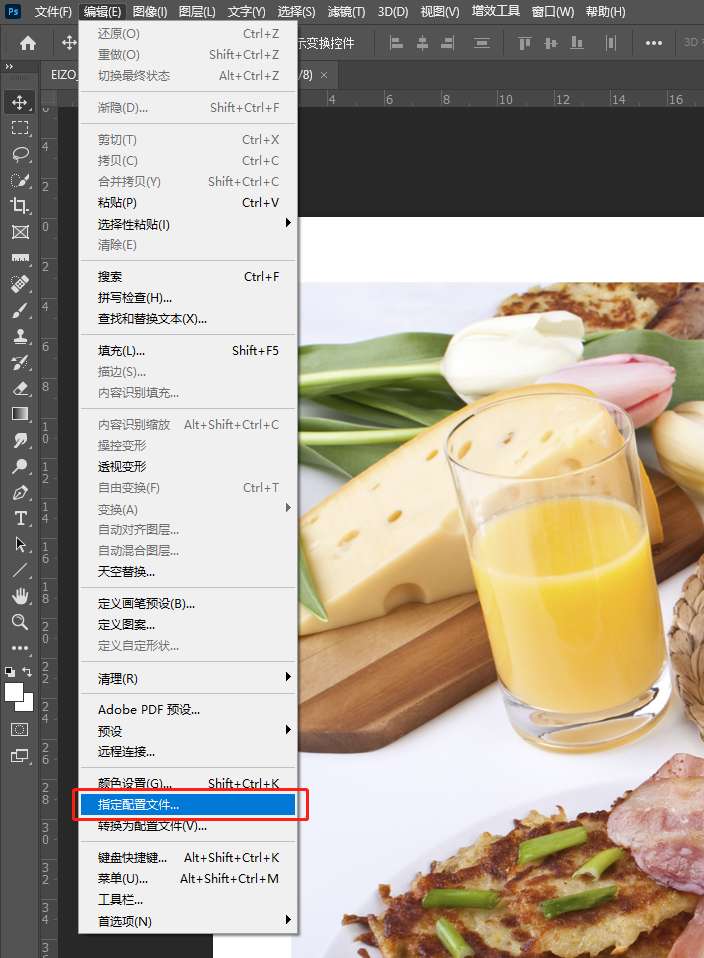This screenshot has height=958, width=704.
Task: Close the open document tab
Action: [x=324, y=75]
